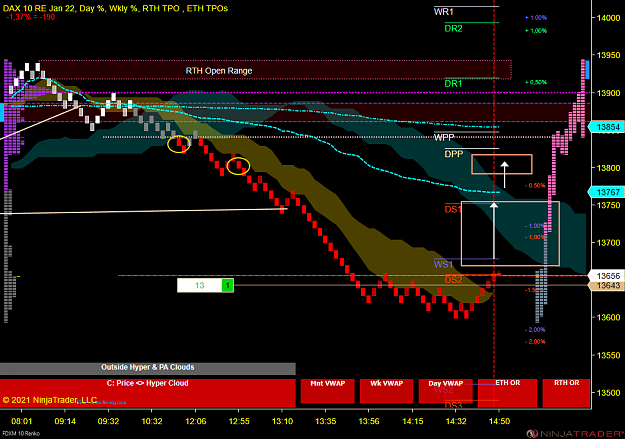Click the Mnt VWAP indicator panel

point(328,391)
